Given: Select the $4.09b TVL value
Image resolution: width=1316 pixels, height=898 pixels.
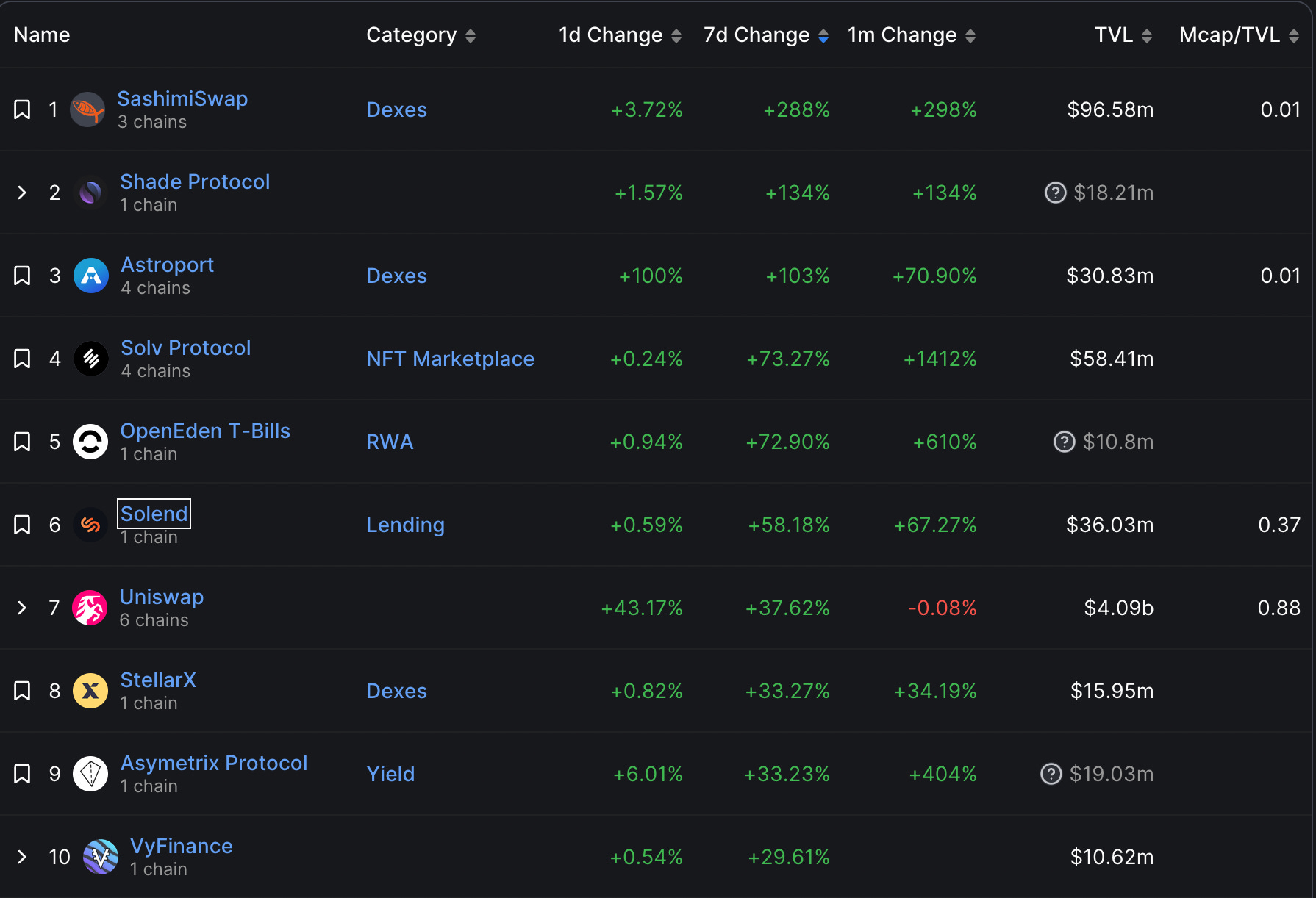Looking at the screenshot, I should 1119,608.
